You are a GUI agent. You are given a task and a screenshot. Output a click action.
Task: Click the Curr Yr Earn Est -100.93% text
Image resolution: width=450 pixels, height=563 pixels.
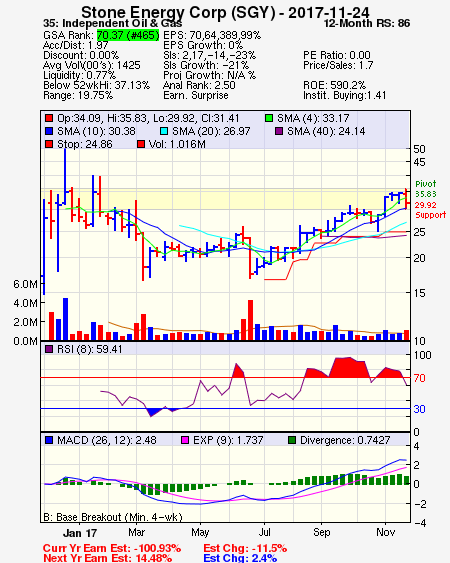click(112, 548)
